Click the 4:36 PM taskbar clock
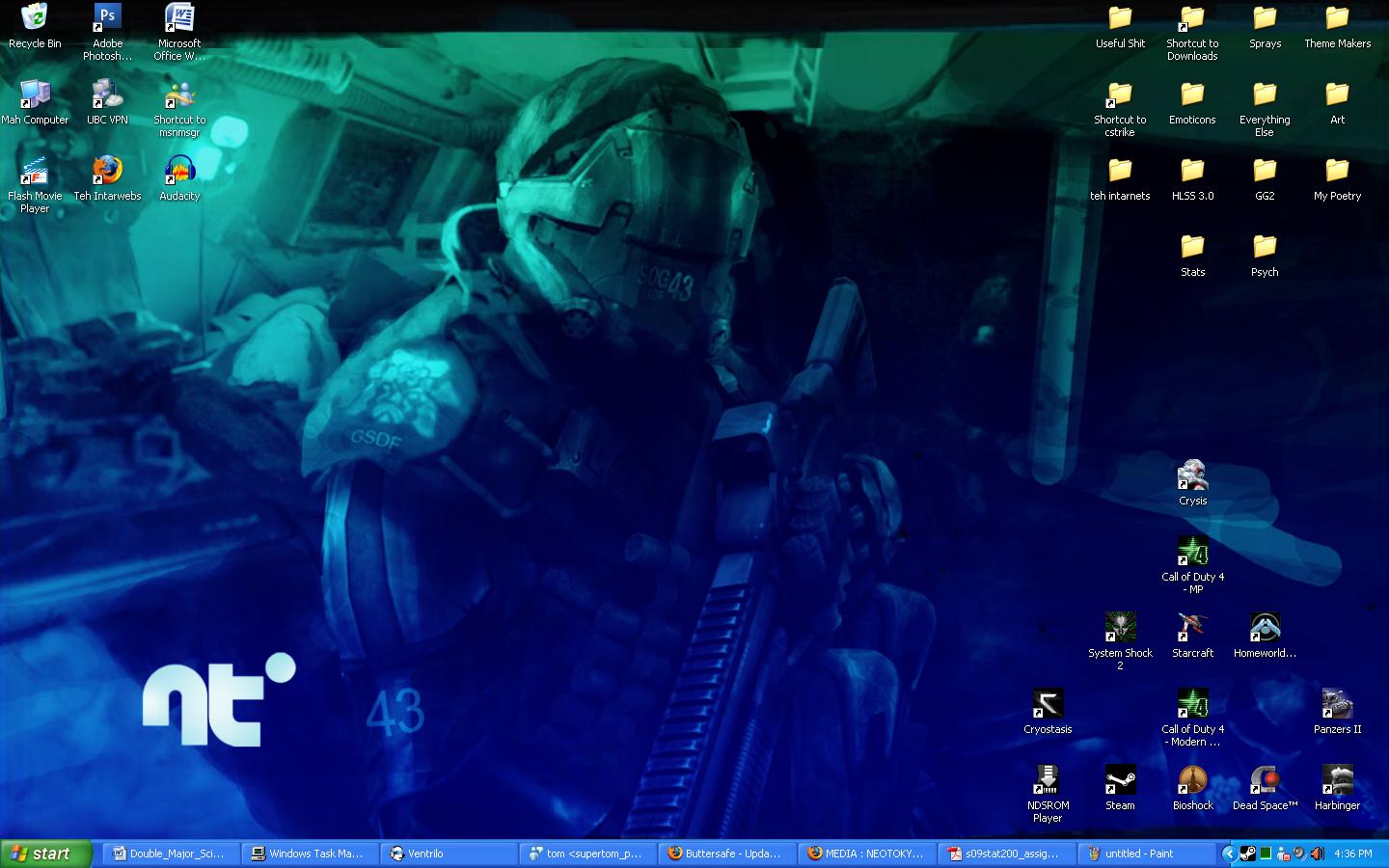This screenshot has height=868, width=1389. coord(1353,854)
